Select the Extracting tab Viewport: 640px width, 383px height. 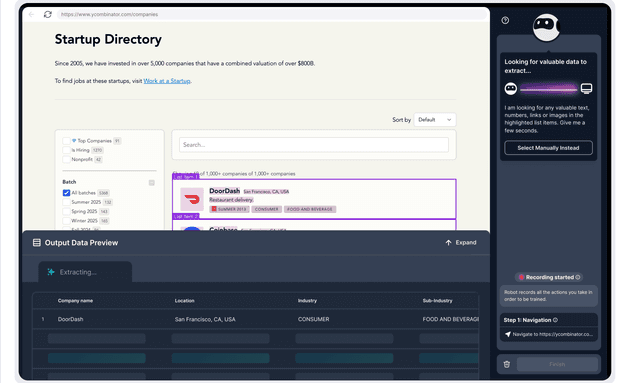[85, 272]
